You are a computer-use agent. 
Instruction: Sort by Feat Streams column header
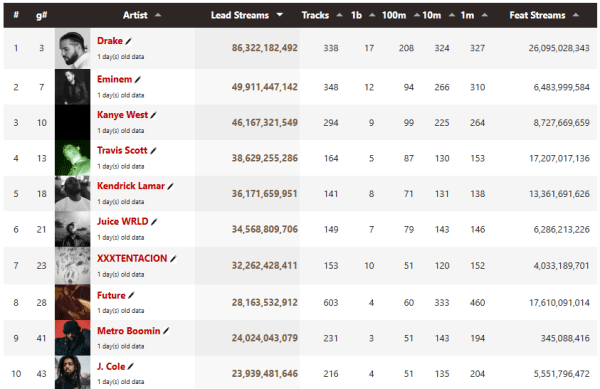tap(537, 15)
